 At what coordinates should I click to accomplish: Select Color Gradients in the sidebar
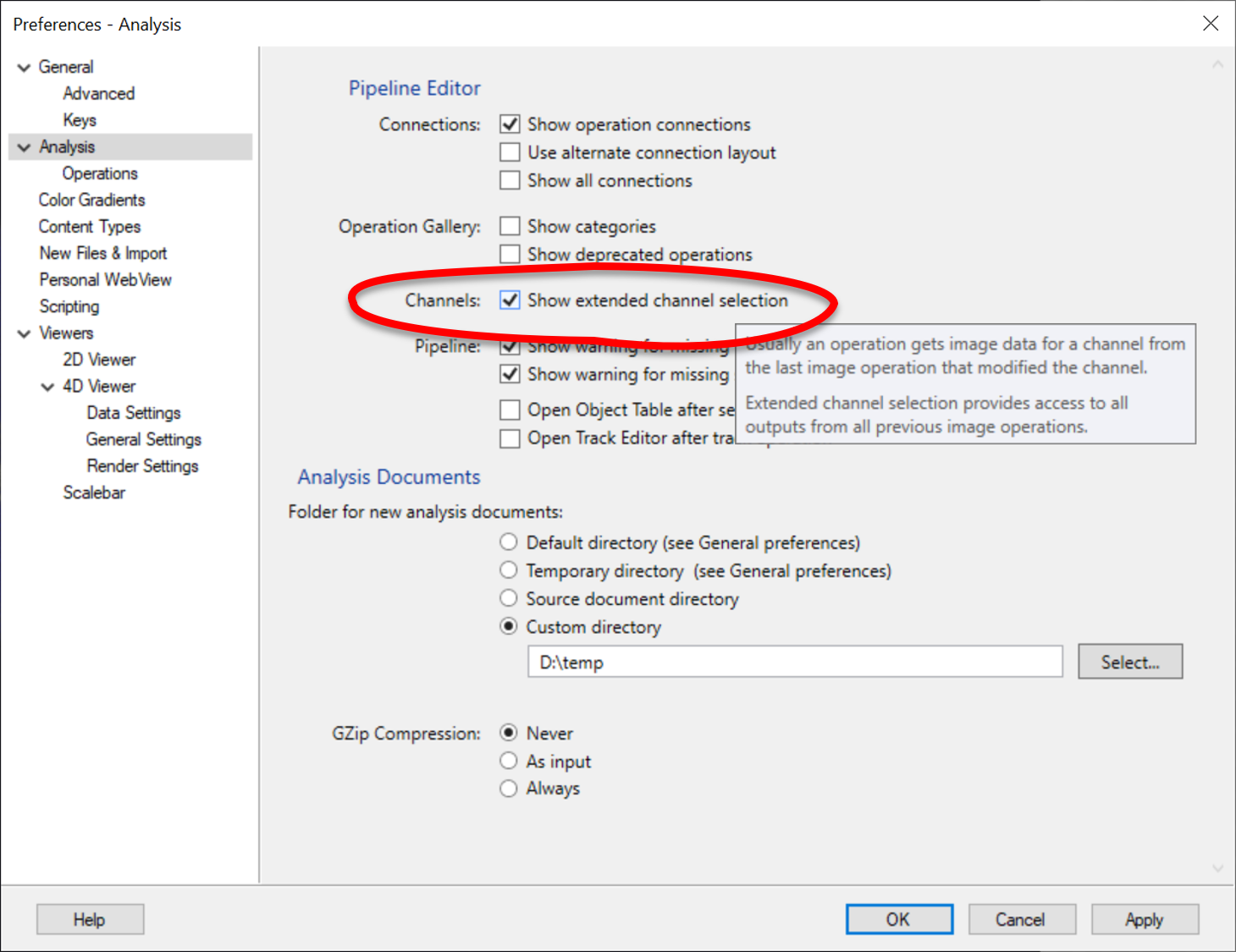pyautogui.click(x=91, y=200)
